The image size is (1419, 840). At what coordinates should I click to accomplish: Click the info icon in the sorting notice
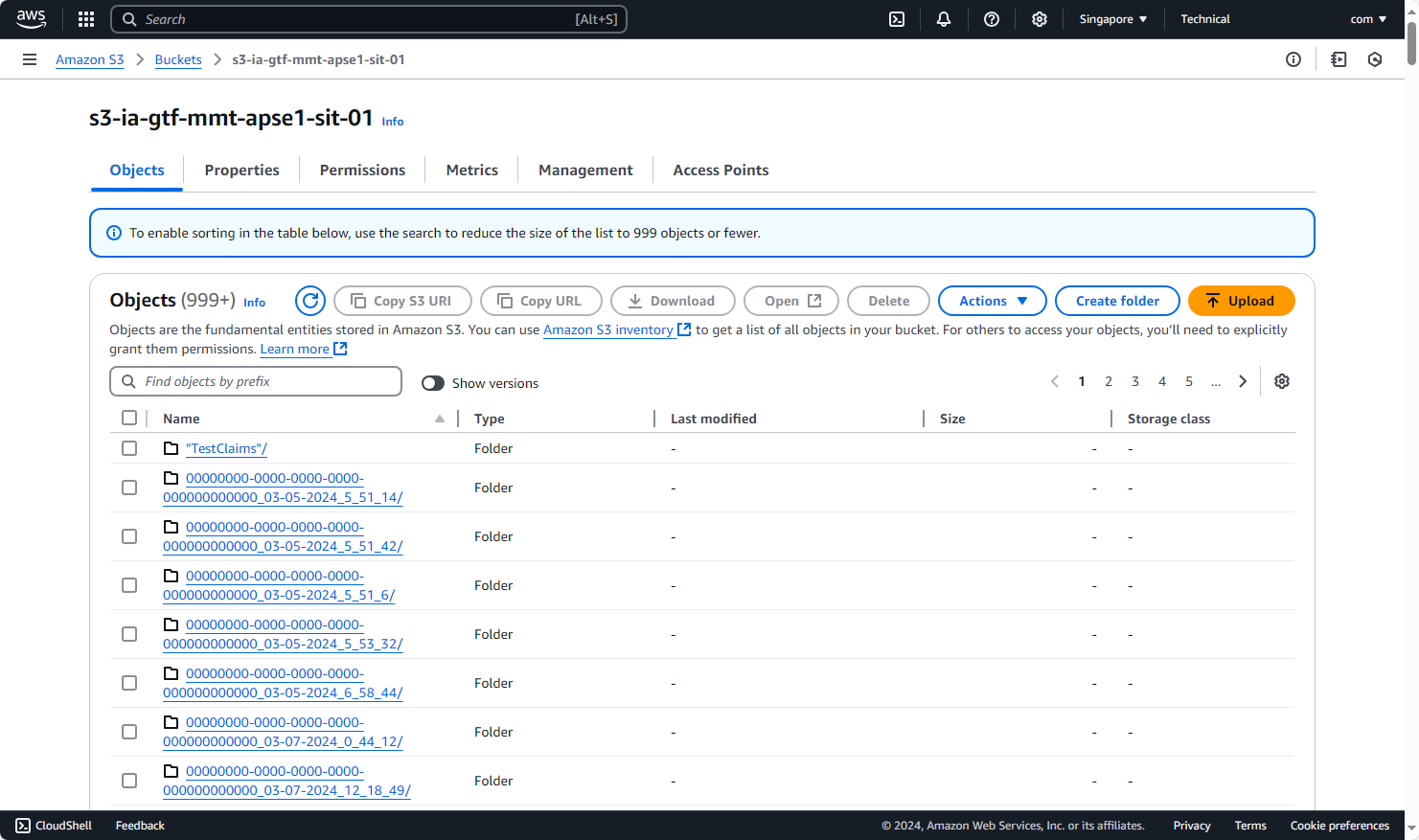(x=114, y=233)
